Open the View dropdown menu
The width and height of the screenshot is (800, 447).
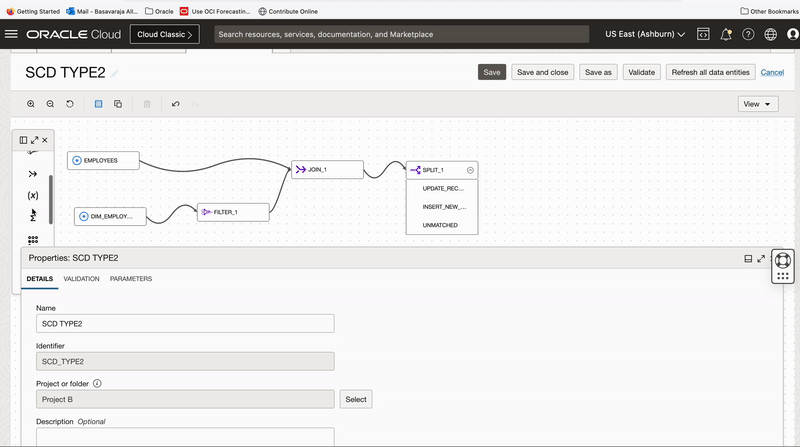point(758,104)
